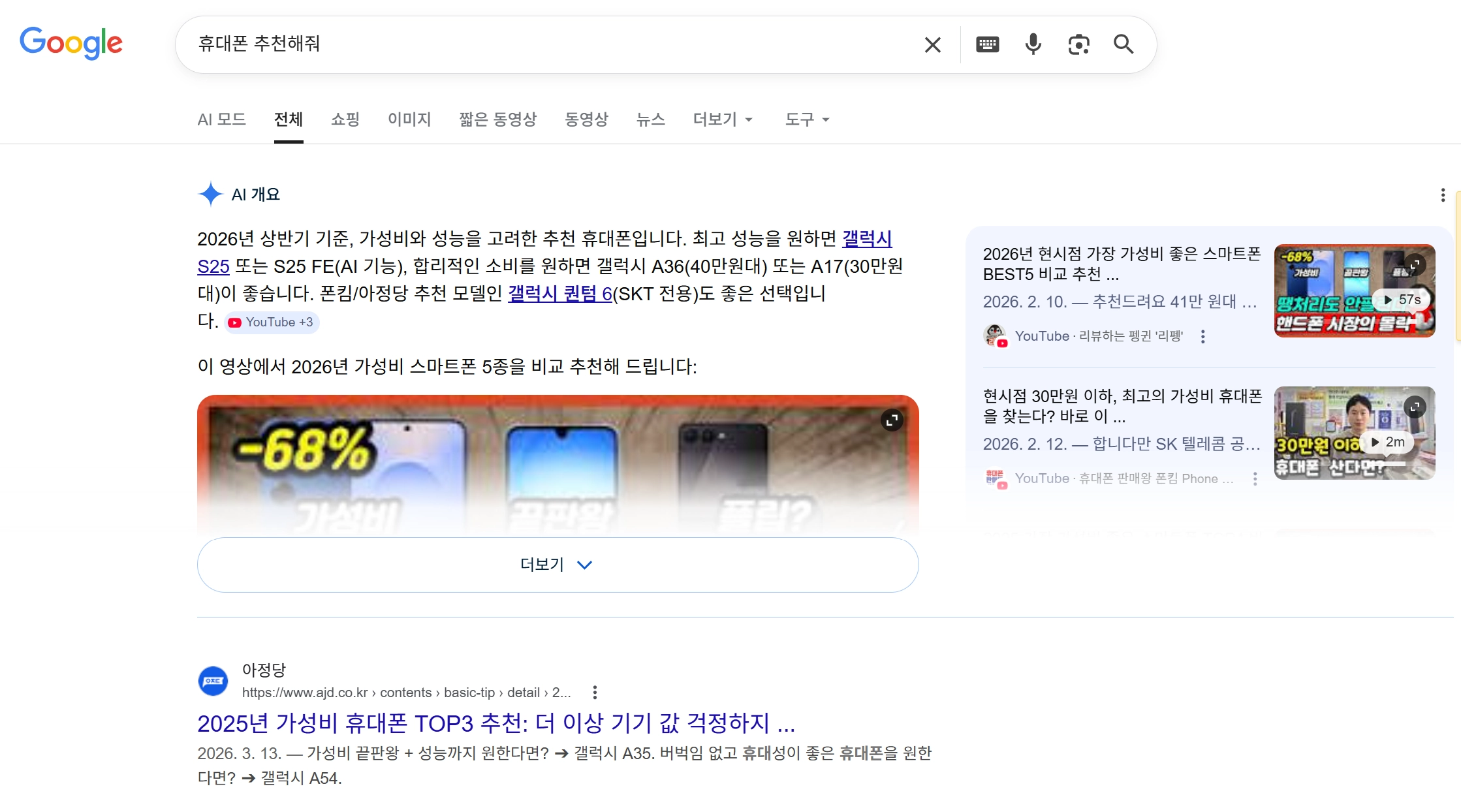Open the AI 개요 three-dot options menu
This screenshot has height=812, width=1461.
(x=1442, y=195)
